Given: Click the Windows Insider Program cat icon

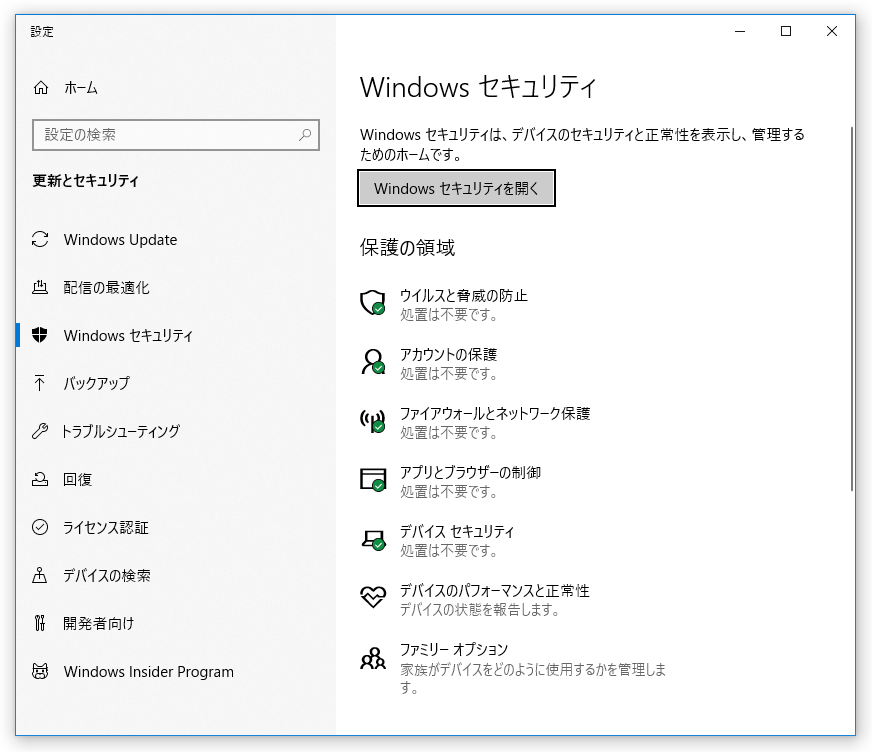Looking at the screenshot, I should pyautogui.click(x=40, y=671).
